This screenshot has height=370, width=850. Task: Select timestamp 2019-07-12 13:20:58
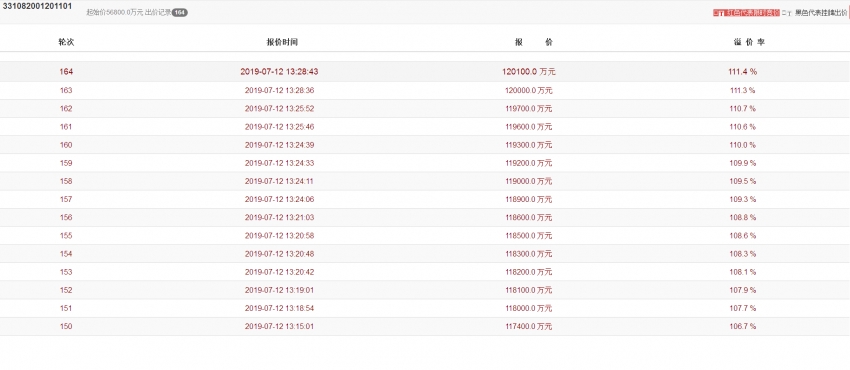(279, 236)
